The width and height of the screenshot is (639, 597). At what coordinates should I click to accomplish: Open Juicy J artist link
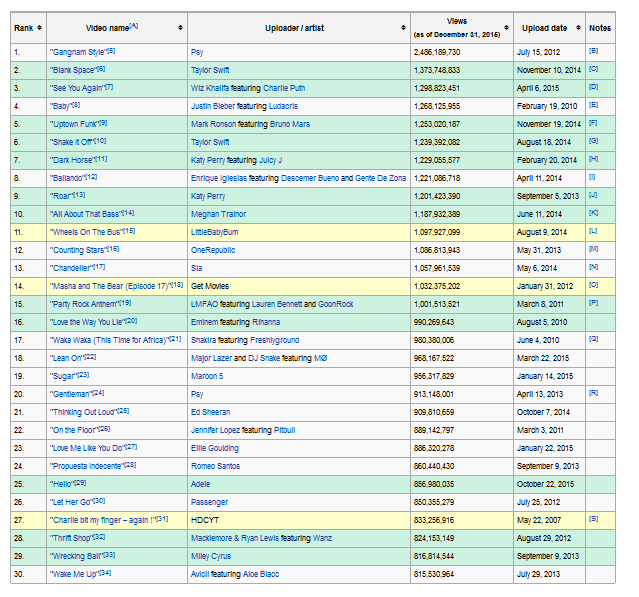point(270,160)
